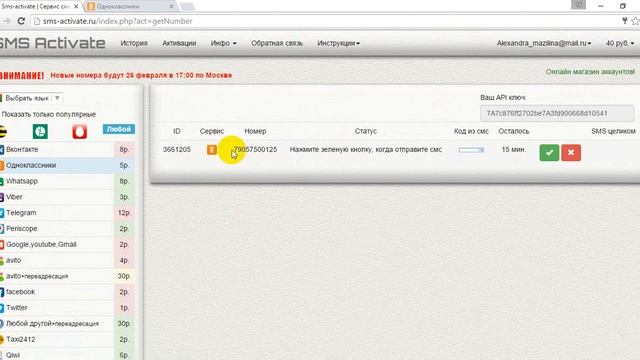The width and height of the screenshot is (640, 360).
Task: Click the Номер column header
Action: pyautogui.click(x=255, y=131)
